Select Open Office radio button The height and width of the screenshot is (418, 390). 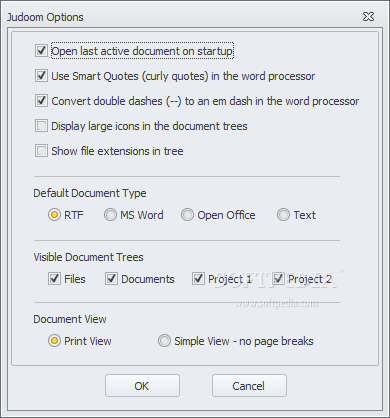pos(187,215)
